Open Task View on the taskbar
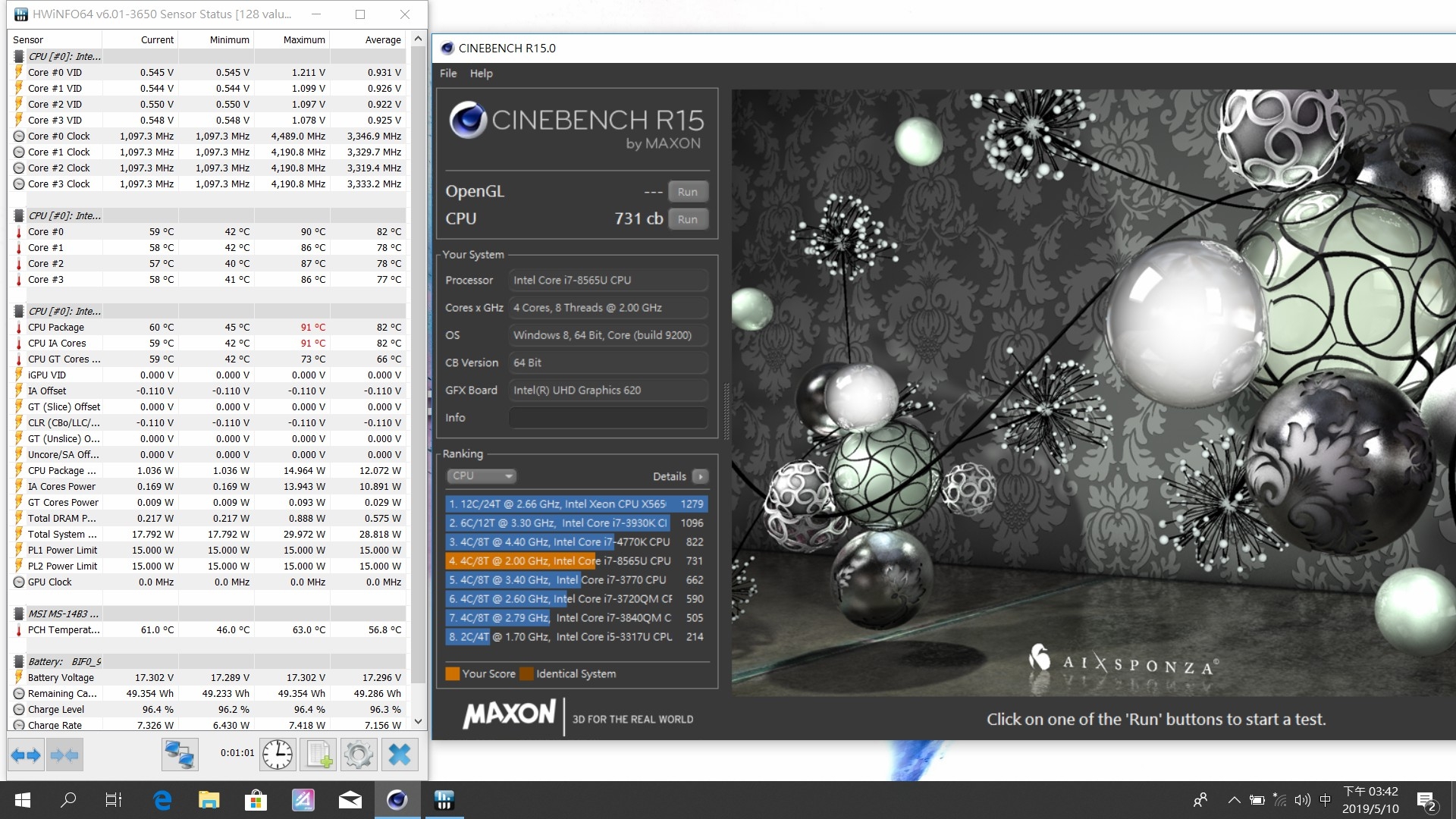Image resolution: width=1456 pixels, height=819 pixels. coord(114,800)
